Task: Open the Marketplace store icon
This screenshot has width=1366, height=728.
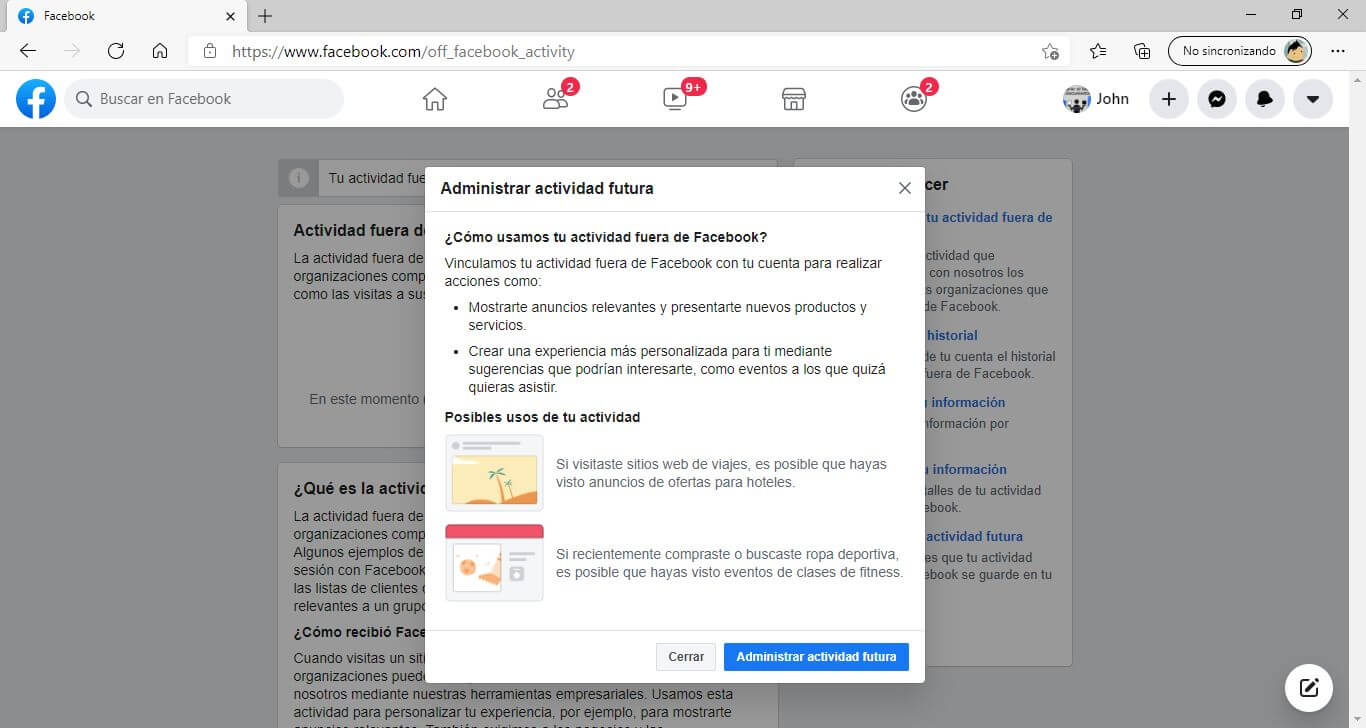Action: tap(794, 99)
